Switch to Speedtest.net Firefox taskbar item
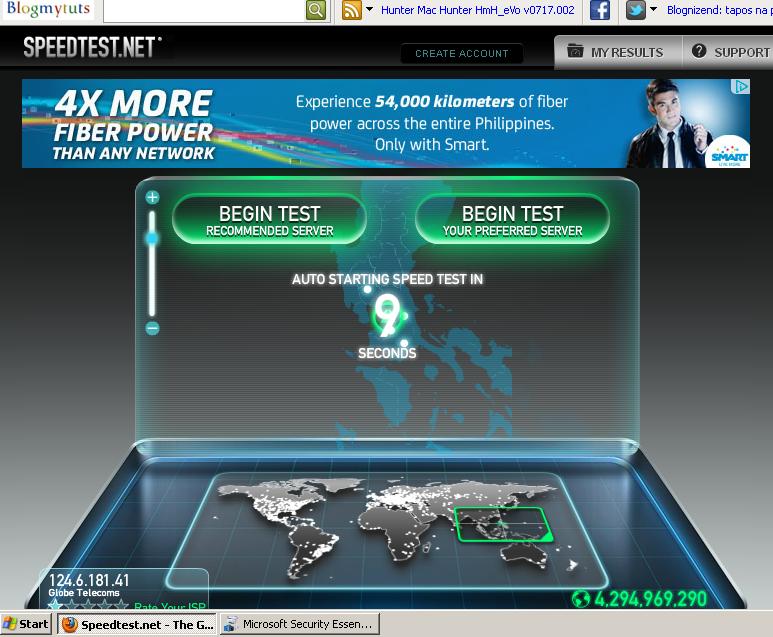This screenshot has width=773, height=637. coord(138,624)
